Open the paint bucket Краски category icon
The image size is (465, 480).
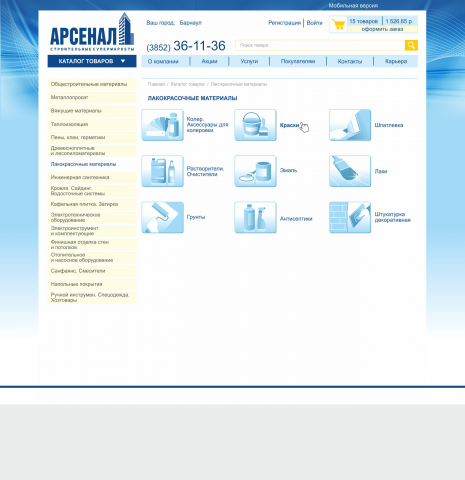tap(255, 125)
